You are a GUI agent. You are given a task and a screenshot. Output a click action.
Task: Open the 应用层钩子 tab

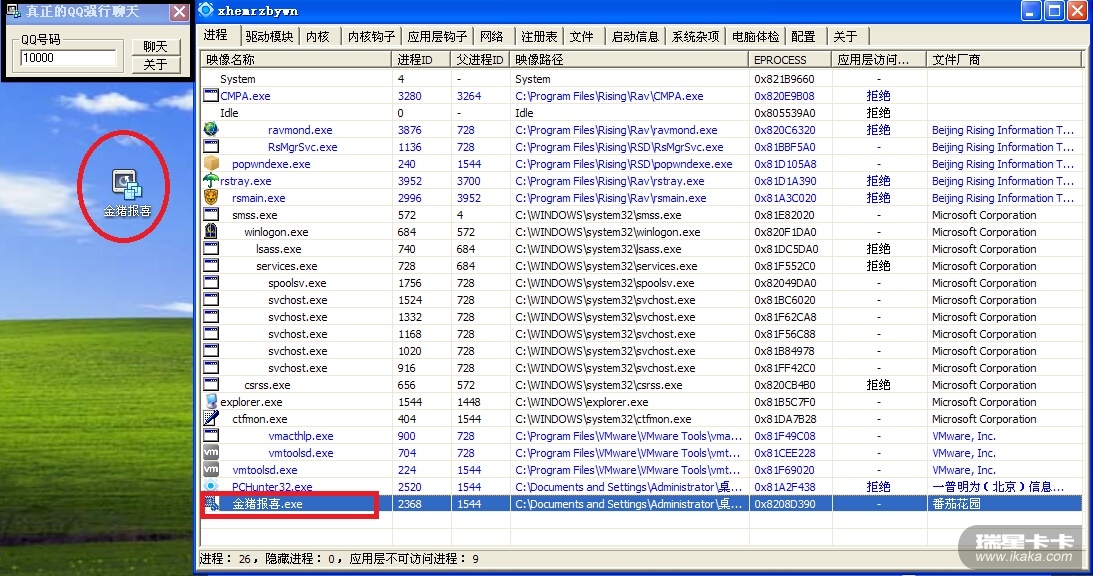point(437,36)
